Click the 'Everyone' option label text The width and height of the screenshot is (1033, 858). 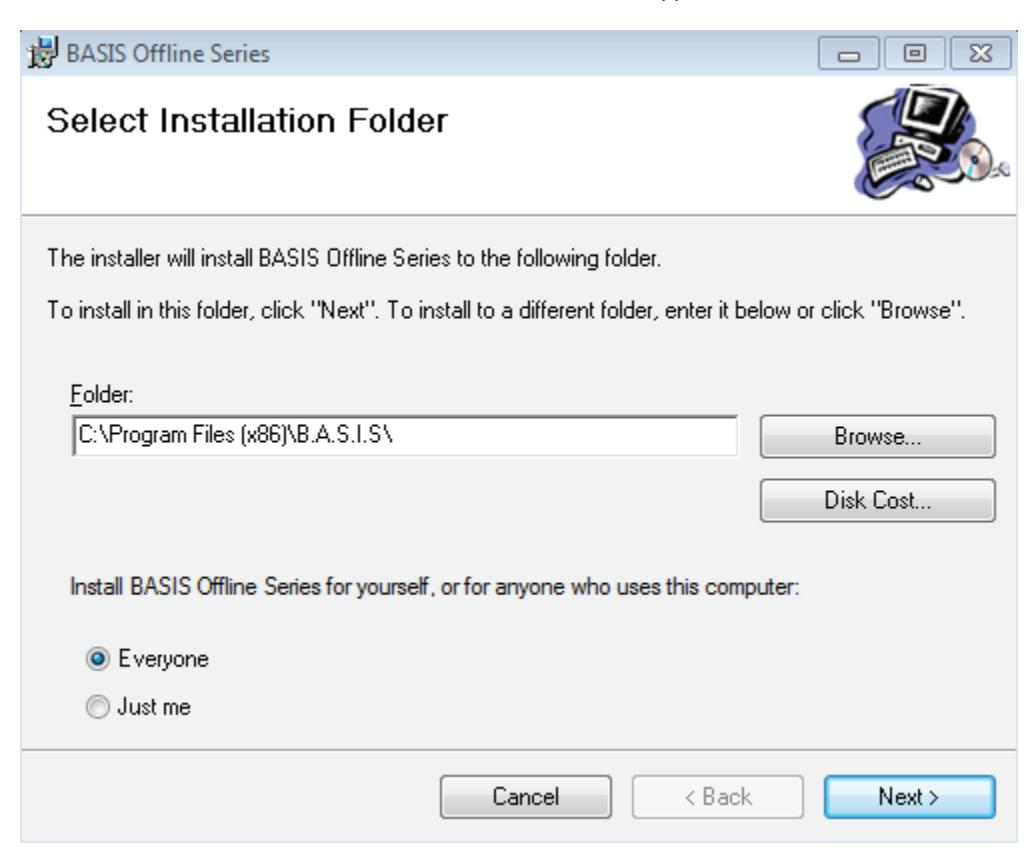point(163,659)
